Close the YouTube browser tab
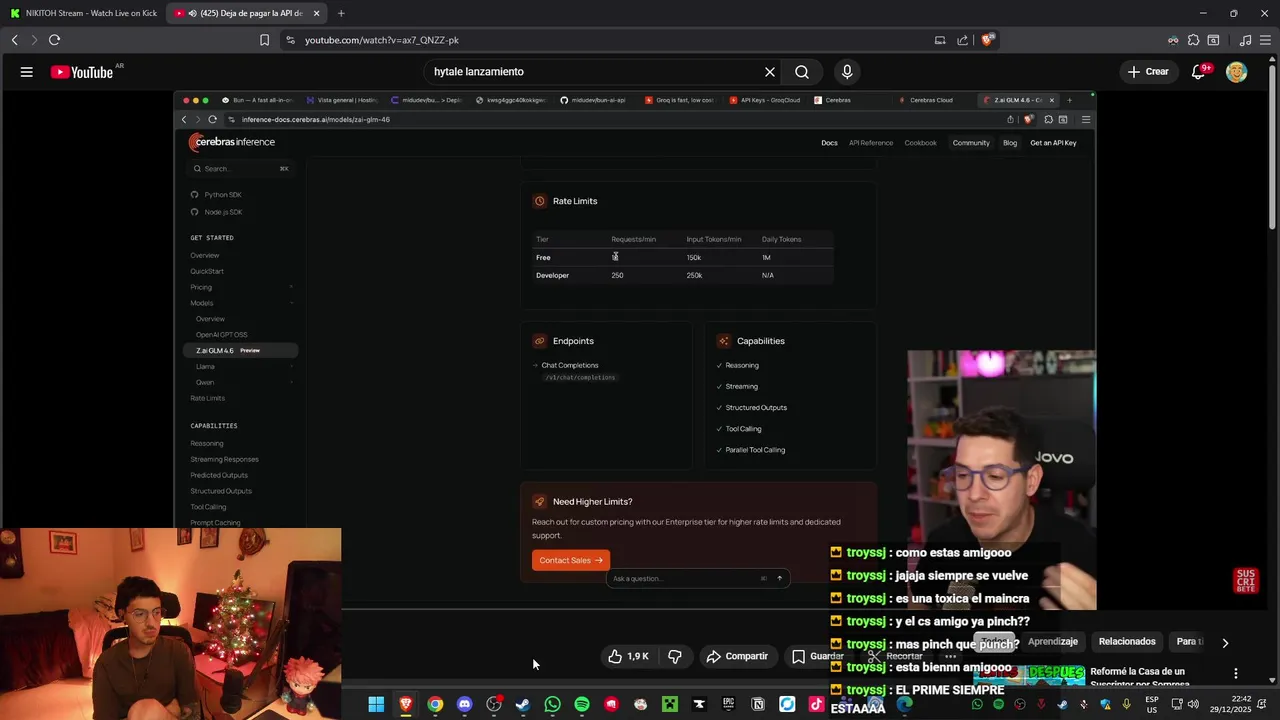Screen dimensions: 1280x720 [x=316, y=13]
